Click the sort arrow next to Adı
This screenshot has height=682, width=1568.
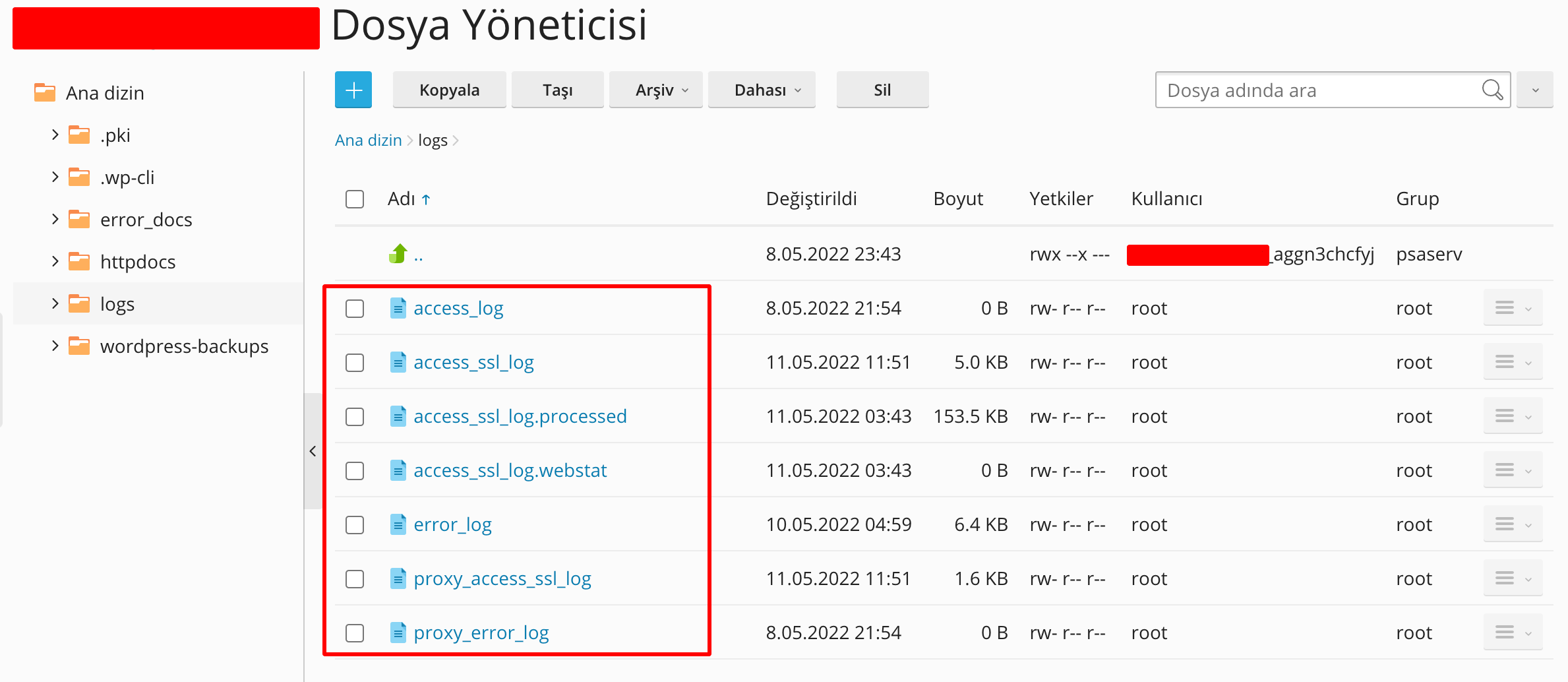click(x=426, y=199)
